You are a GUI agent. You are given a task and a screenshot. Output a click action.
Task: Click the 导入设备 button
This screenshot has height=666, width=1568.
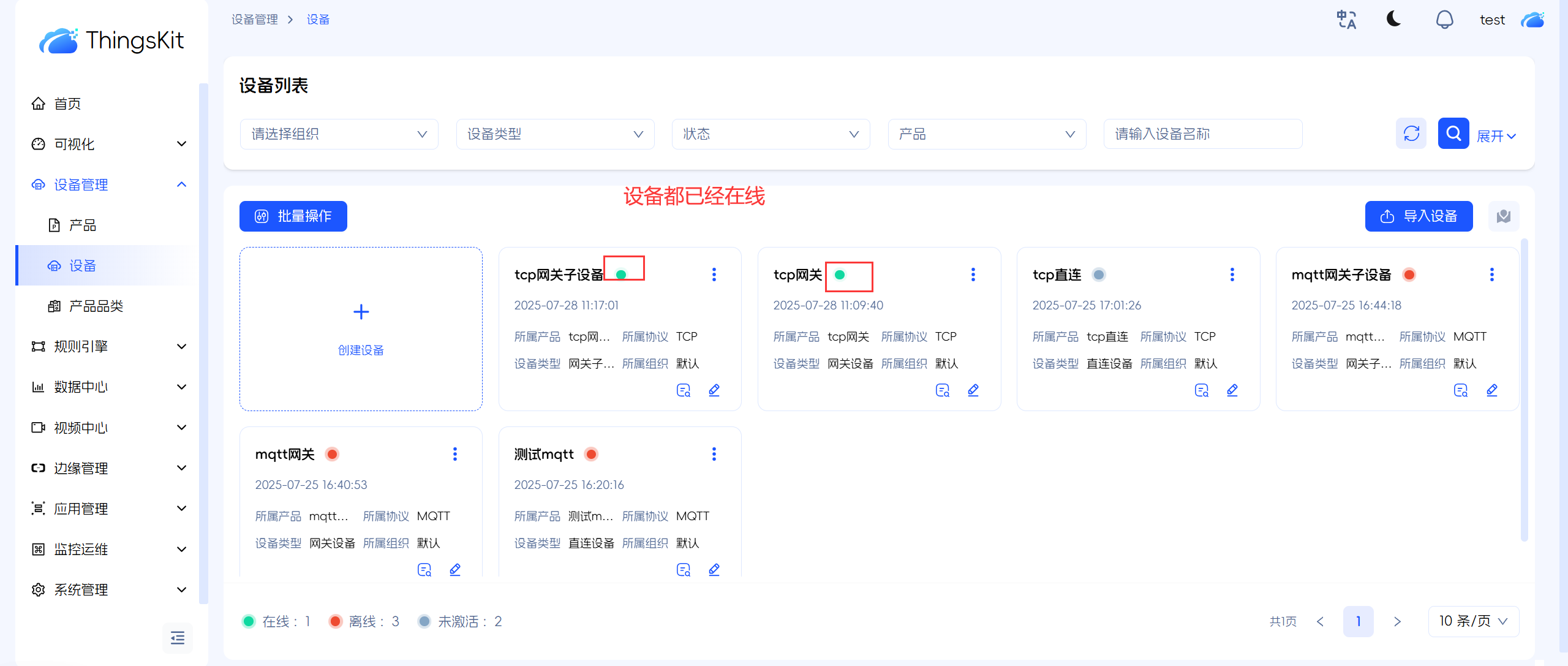pyautogui.click(x=1419, y=216)
